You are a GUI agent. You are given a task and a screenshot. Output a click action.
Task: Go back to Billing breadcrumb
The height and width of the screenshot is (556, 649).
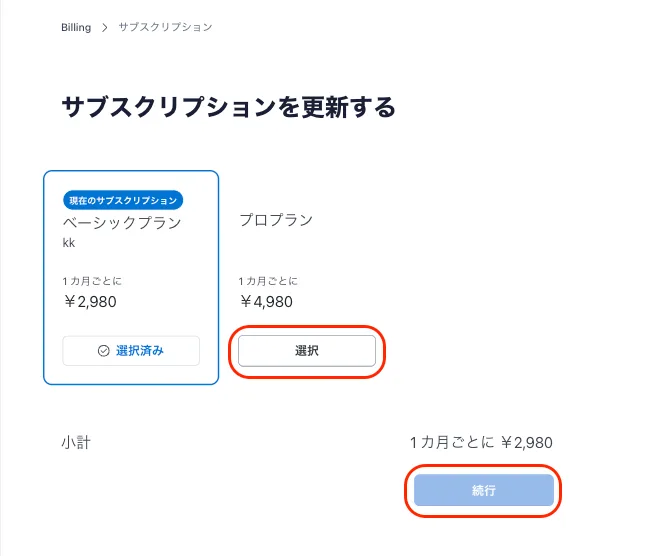tap(76, 27)
